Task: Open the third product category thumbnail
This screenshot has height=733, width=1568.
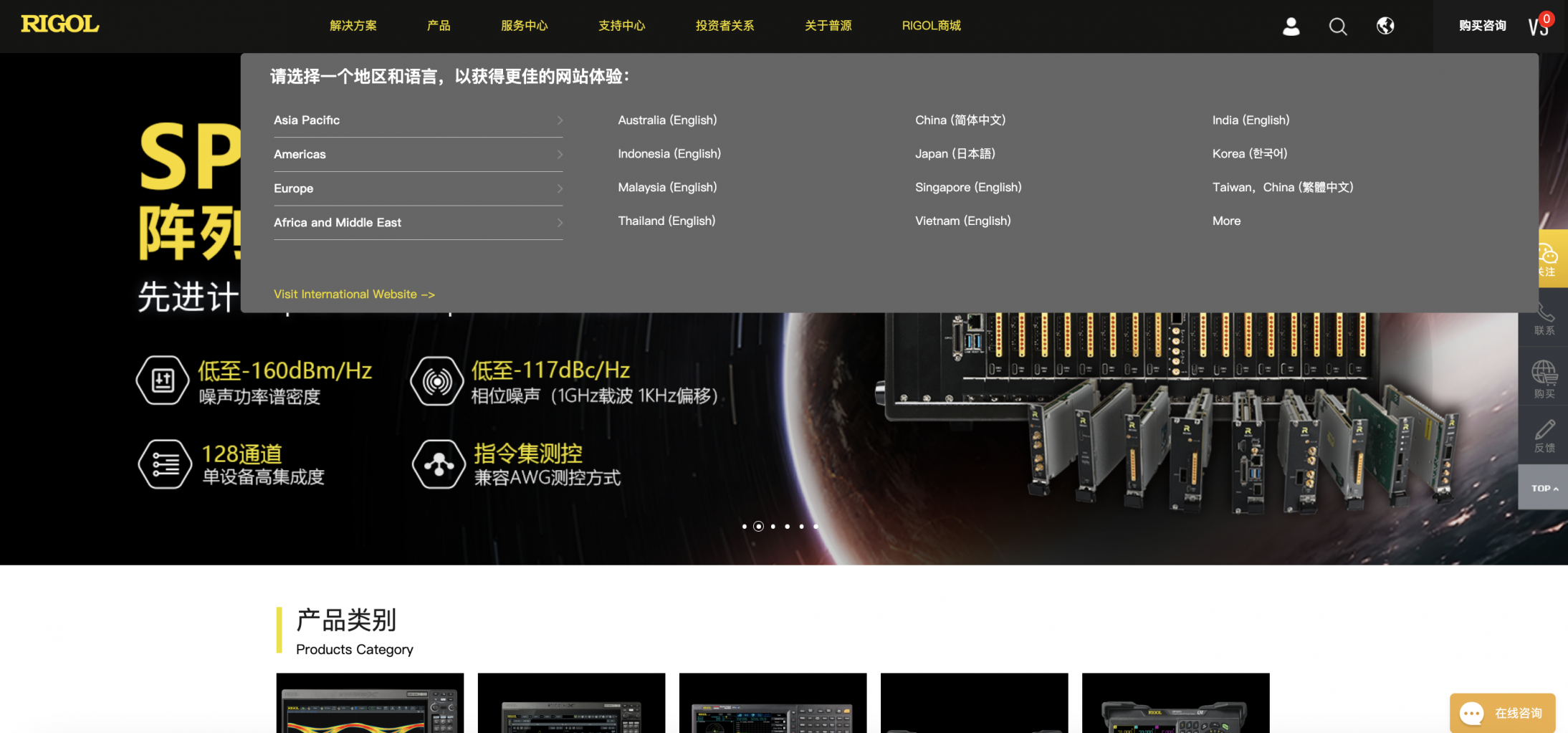Action: pos(773,703)
